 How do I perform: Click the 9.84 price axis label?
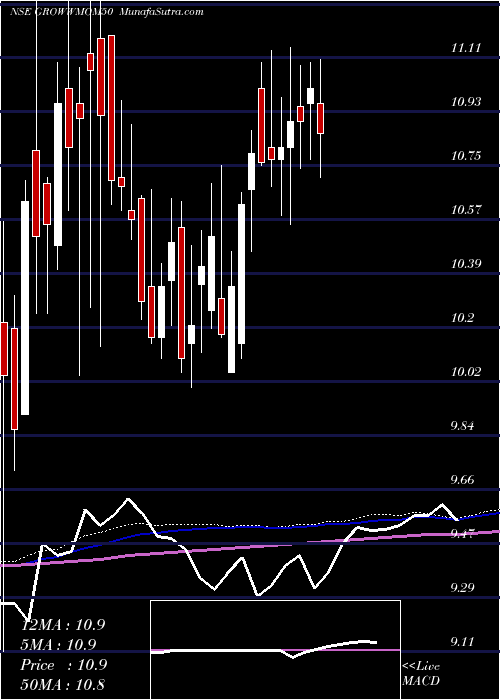pyautogui.click(x=462, y=426)
